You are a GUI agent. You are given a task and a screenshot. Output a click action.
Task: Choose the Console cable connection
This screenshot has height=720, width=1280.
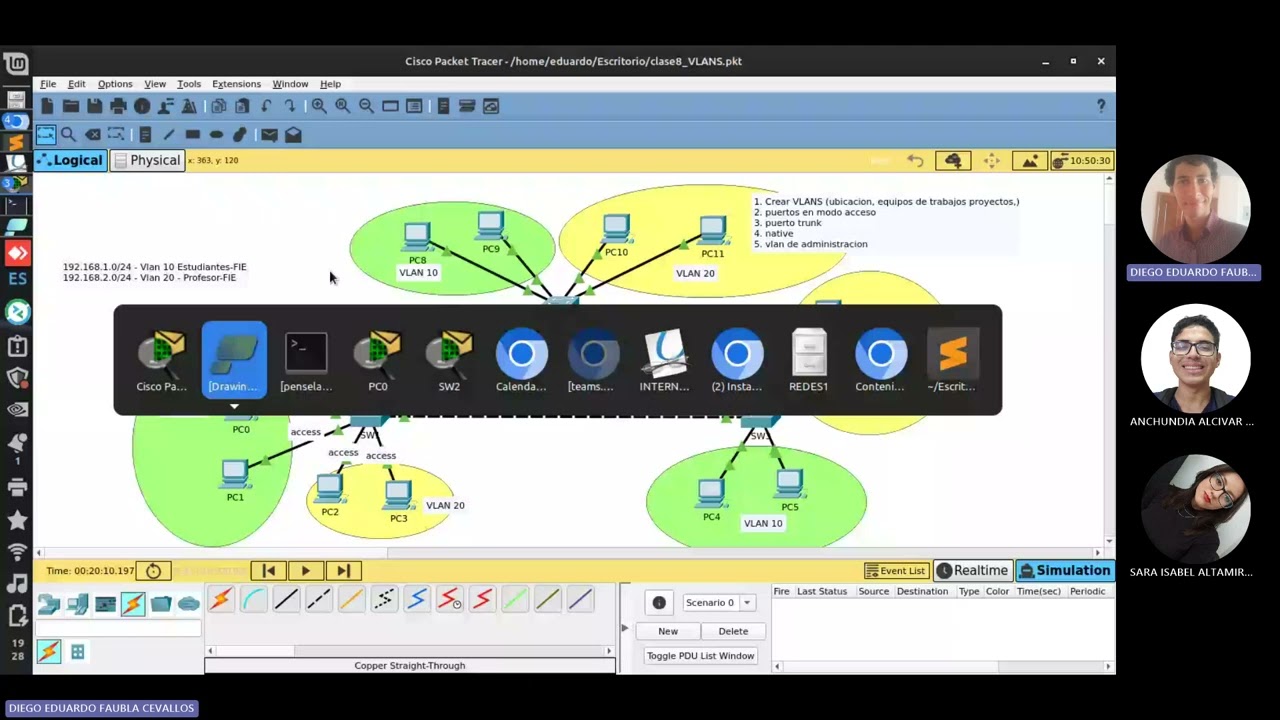pos(253,600)
